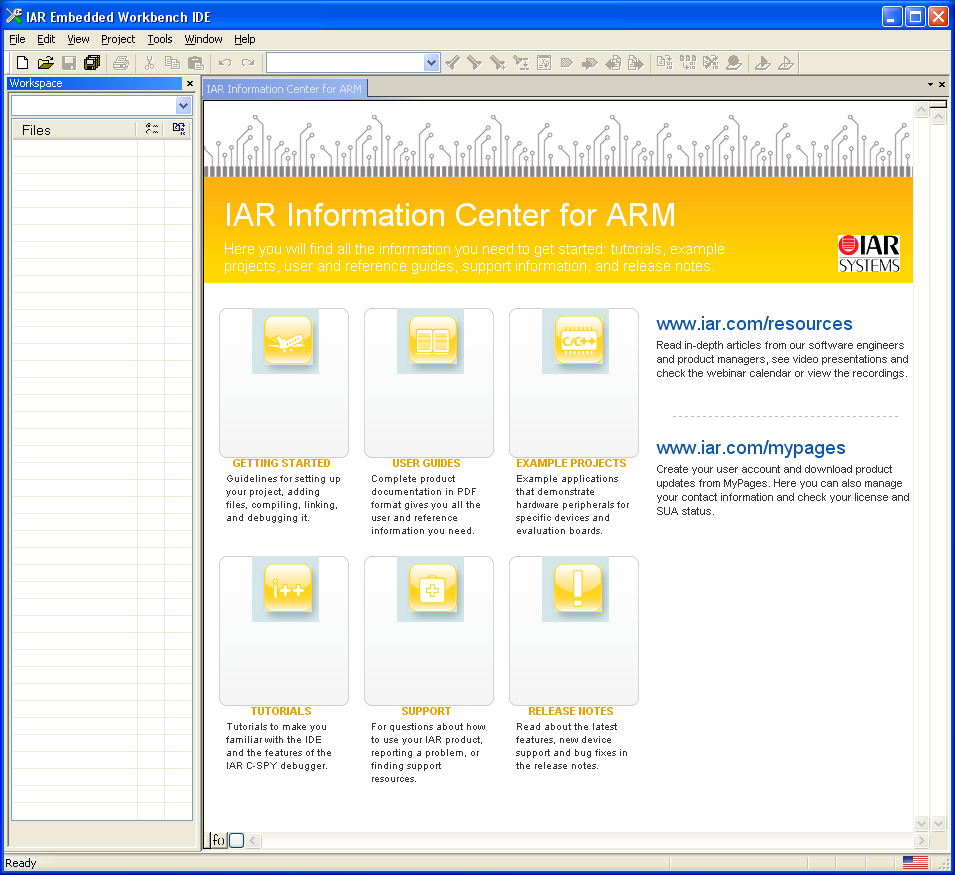The width and height of the screenshot is (955, 875).
Task: Click the USER GUIDES heading link
Action: 426,463
